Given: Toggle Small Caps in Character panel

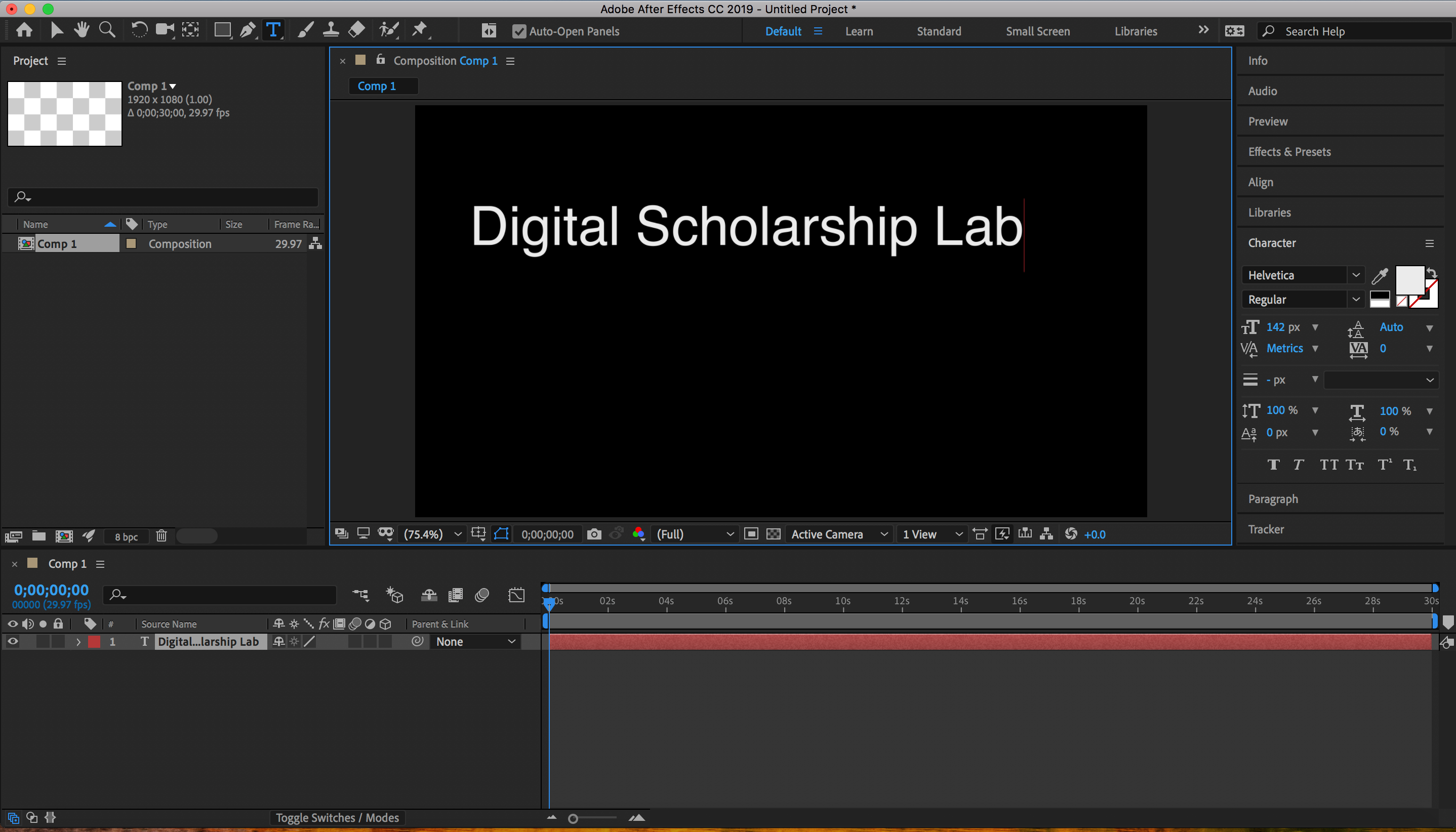Looking at the screenshot, I should tap(1354, 465).
